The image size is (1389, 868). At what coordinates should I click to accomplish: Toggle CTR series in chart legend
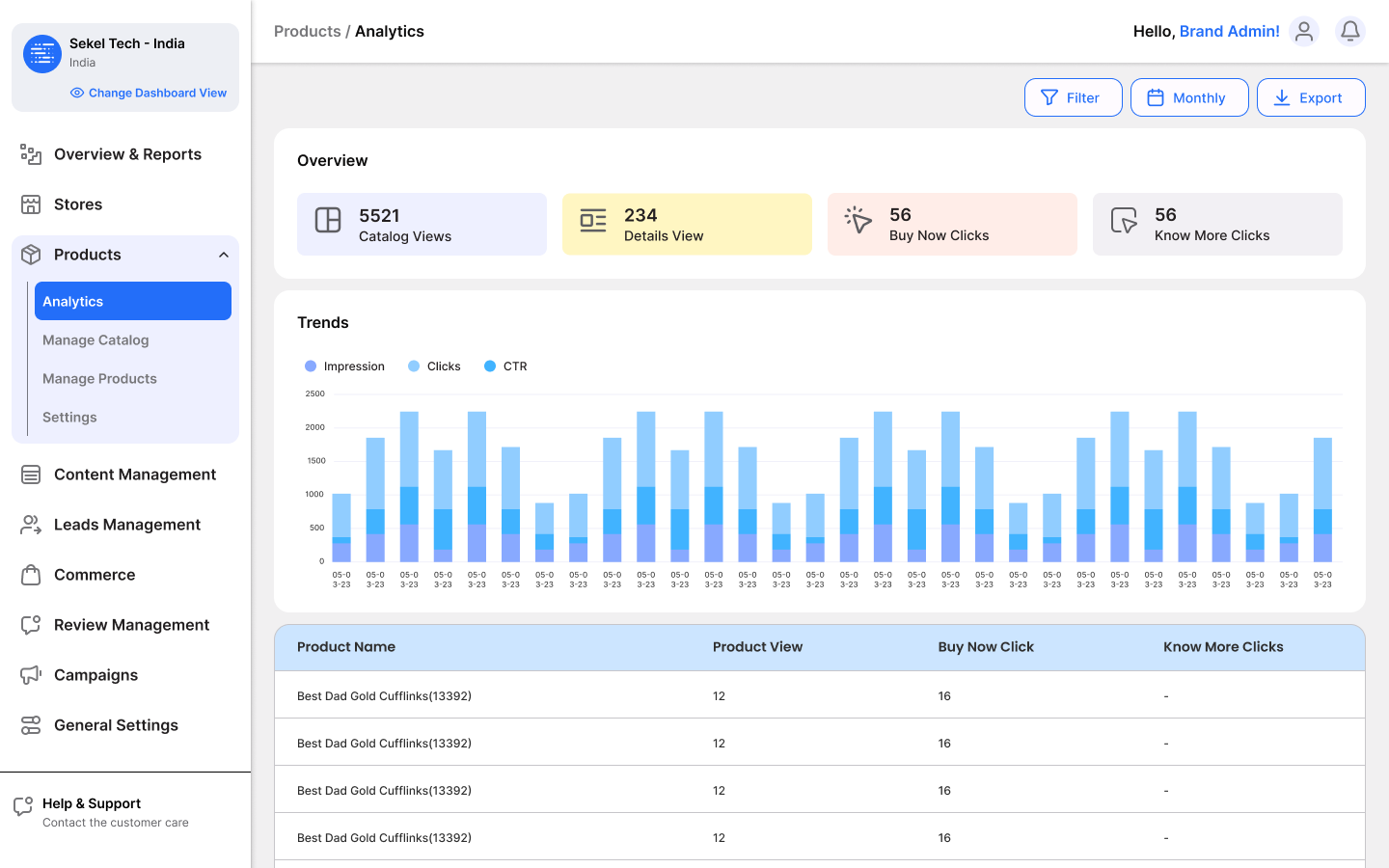tap(505, 366)
